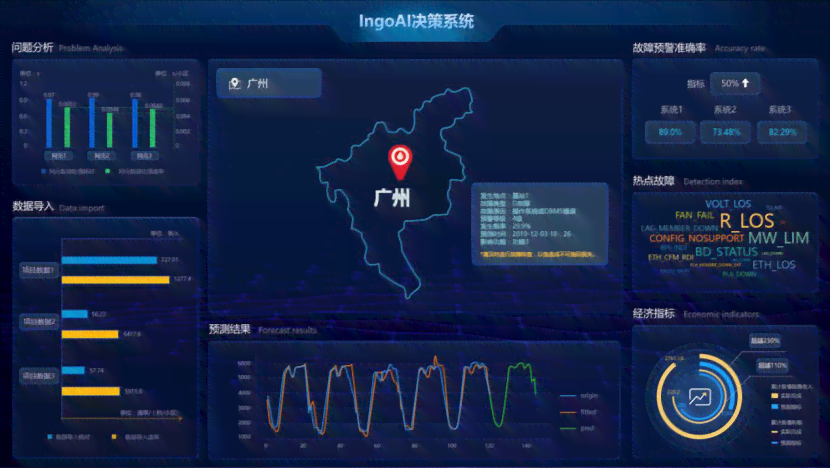Image resolution: width=830 pixels, height=468 pixels.
Task: Toggle the origin series legend
Action: (579, 395)
